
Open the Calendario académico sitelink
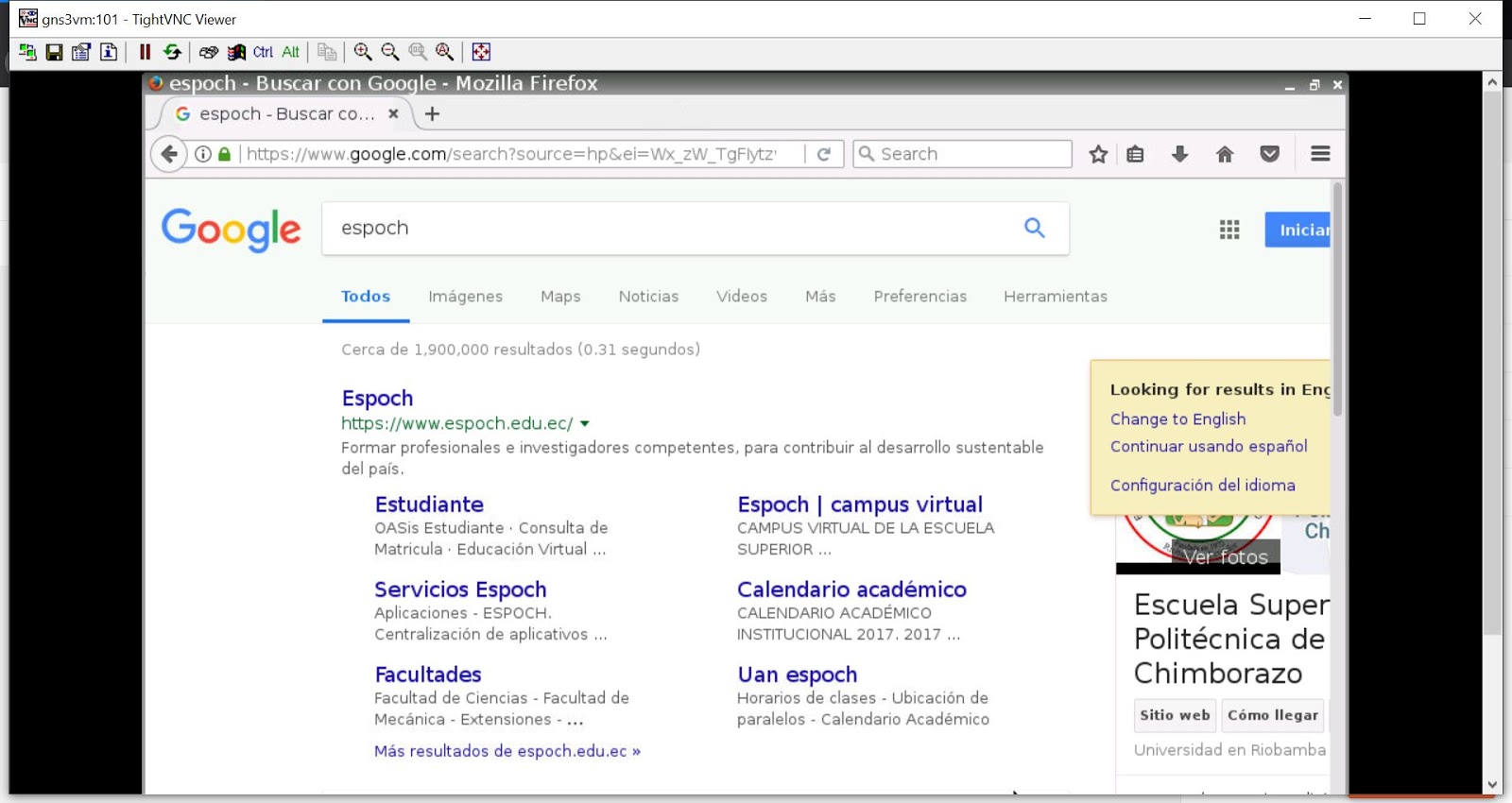pos(851,589)
